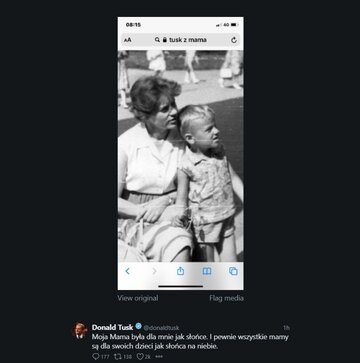Like the tweet with the heart icon
The image size is (360, 363).
point(140,357)
